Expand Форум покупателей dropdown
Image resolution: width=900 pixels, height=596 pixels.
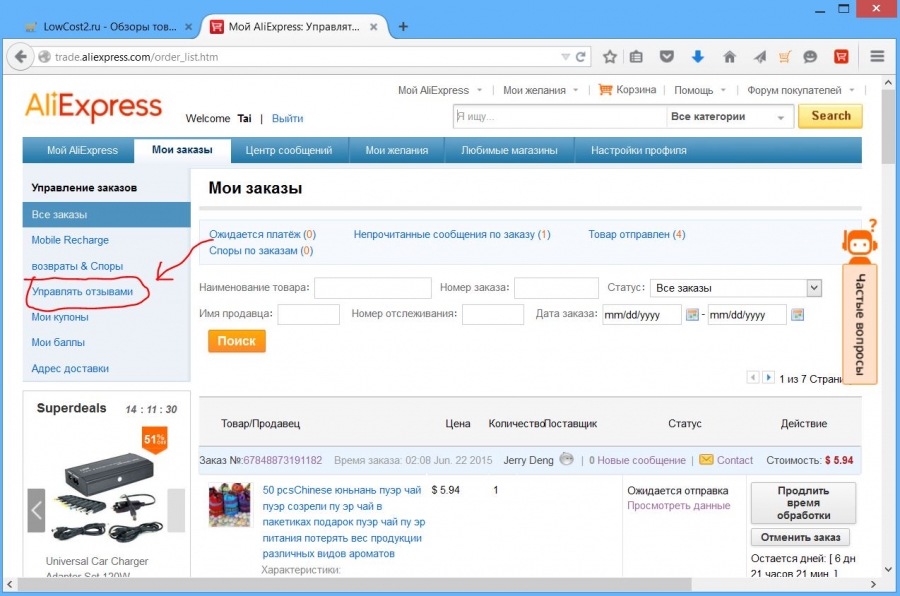[852, 90]
